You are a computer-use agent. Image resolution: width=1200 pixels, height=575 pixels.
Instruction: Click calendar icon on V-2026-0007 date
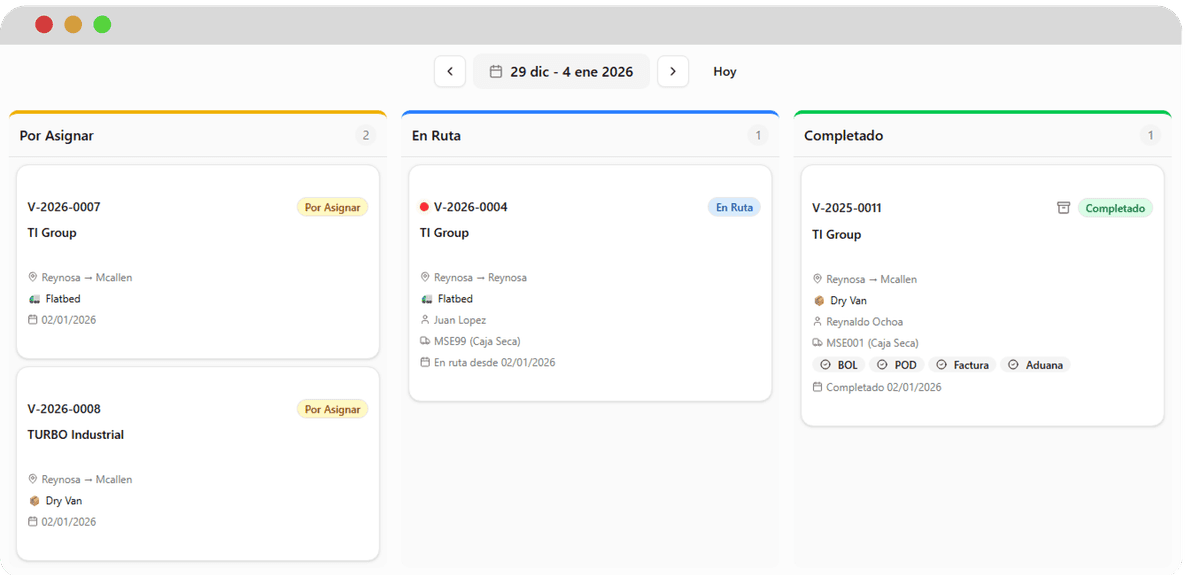pos(33,320)
